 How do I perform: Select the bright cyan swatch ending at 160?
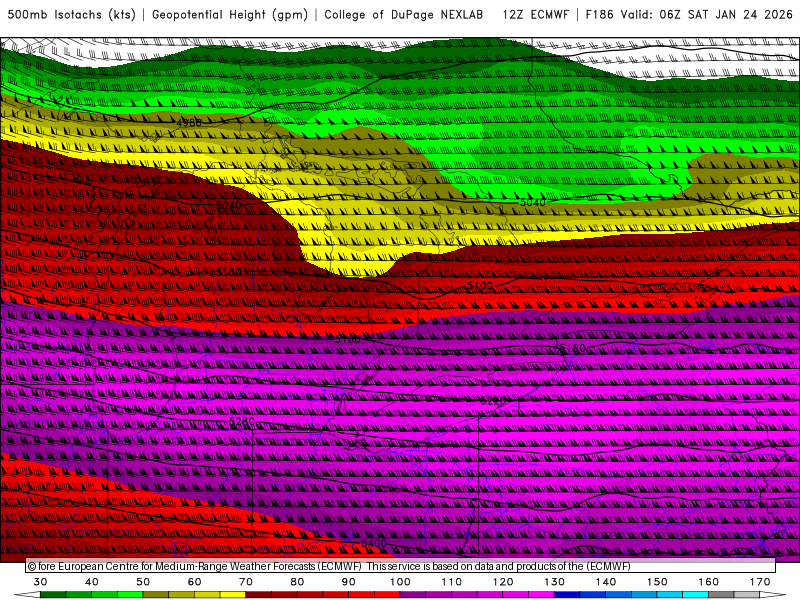[x=695, y=595]
